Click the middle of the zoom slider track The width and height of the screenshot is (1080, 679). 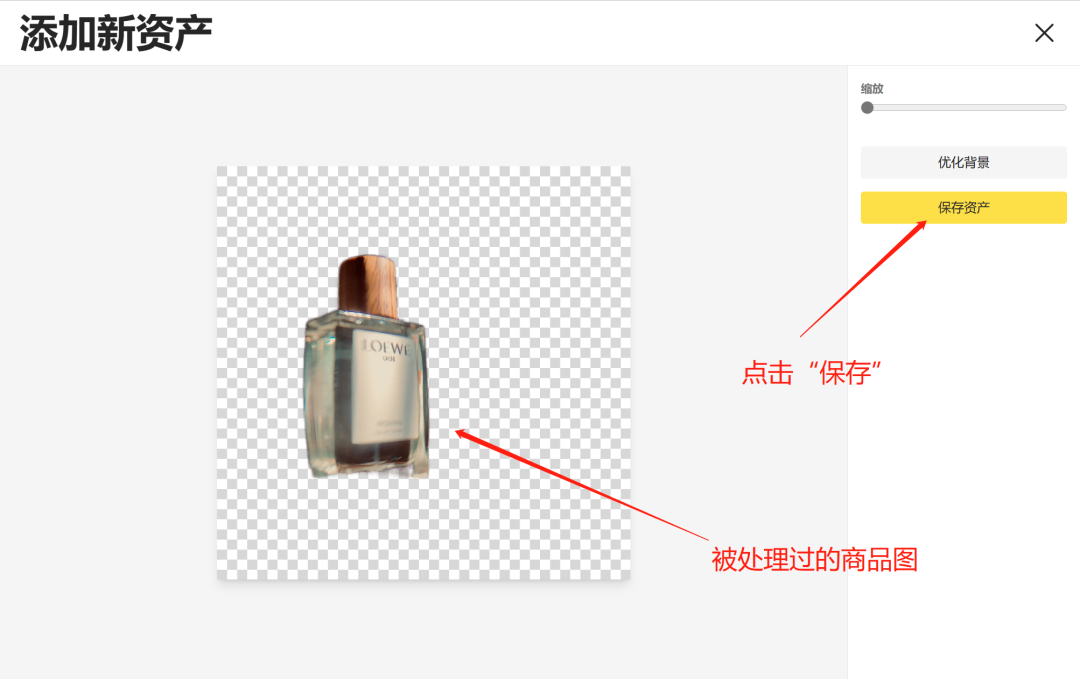(964, 107)
